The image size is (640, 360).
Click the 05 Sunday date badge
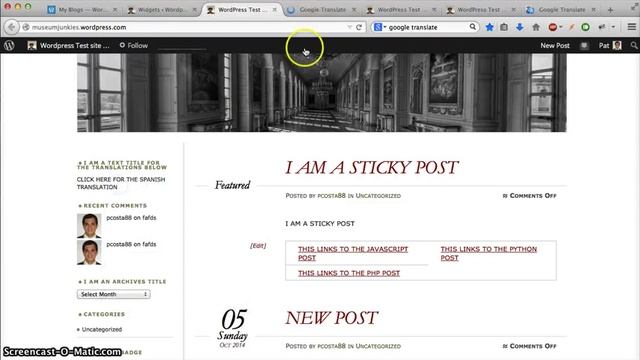(x=233, y=328)
